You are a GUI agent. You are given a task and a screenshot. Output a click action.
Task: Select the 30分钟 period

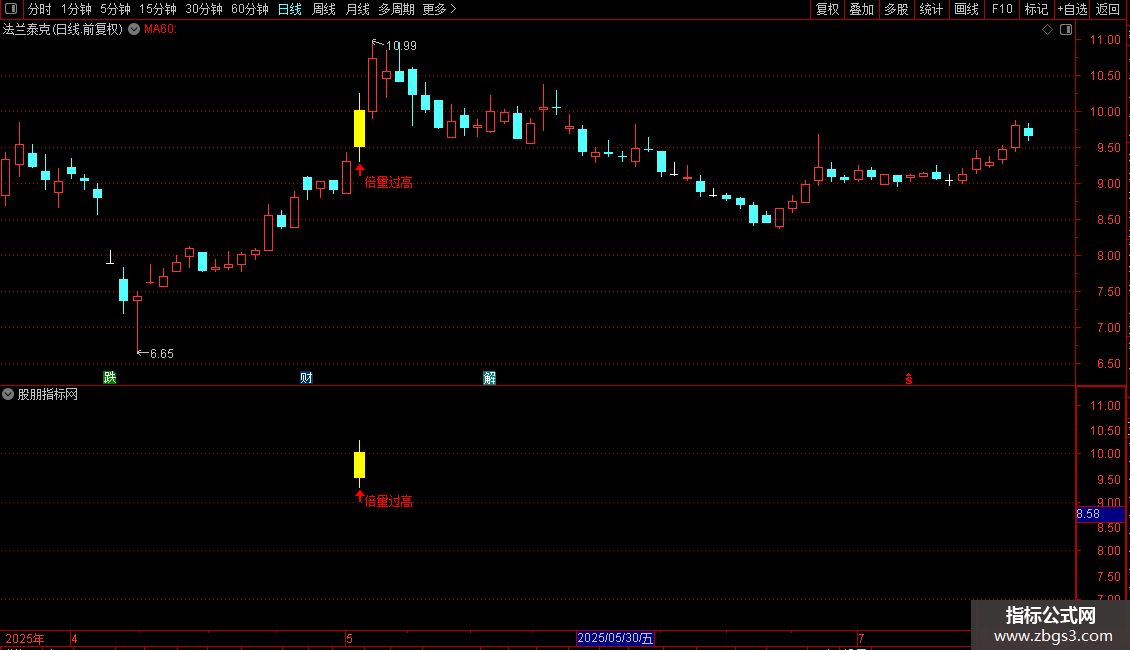(204, 9)
